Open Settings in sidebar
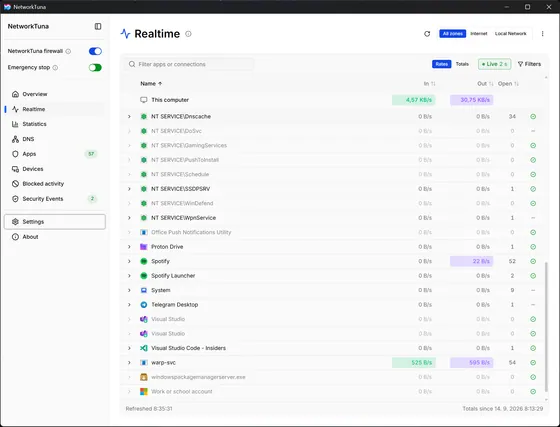Viewport: 560px width, 427px height. (x=55, y=222)
